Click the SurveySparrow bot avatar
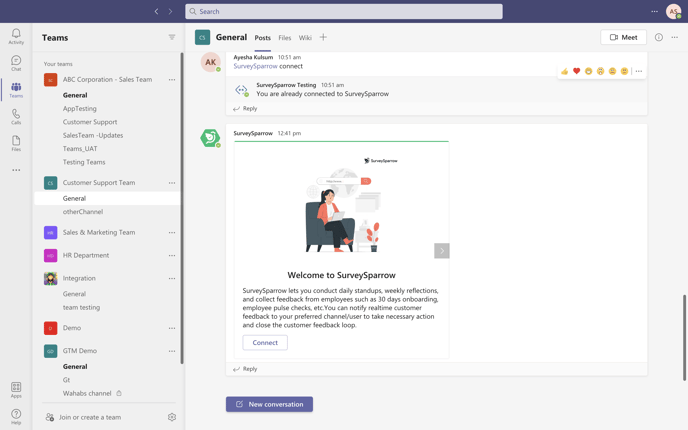Image resolution: width=688 pixels, height=430 pixels. tap(210, 138)
